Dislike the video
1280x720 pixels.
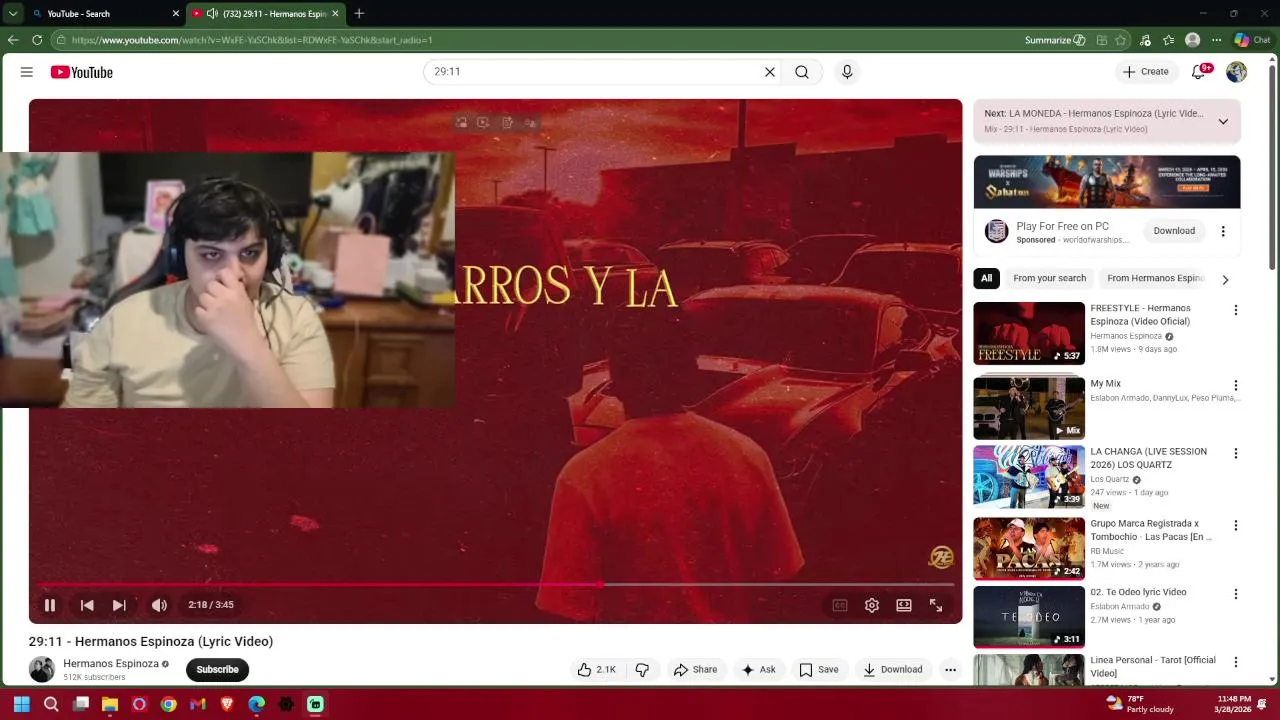pyautogui.click(x=643, y=670)
